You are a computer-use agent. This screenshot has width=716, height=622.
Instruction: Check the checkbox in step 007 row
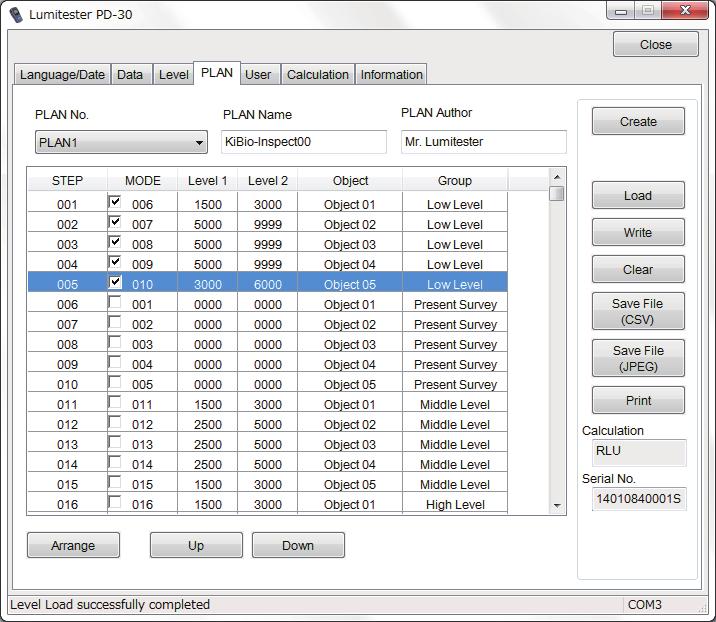click(115, 322)
